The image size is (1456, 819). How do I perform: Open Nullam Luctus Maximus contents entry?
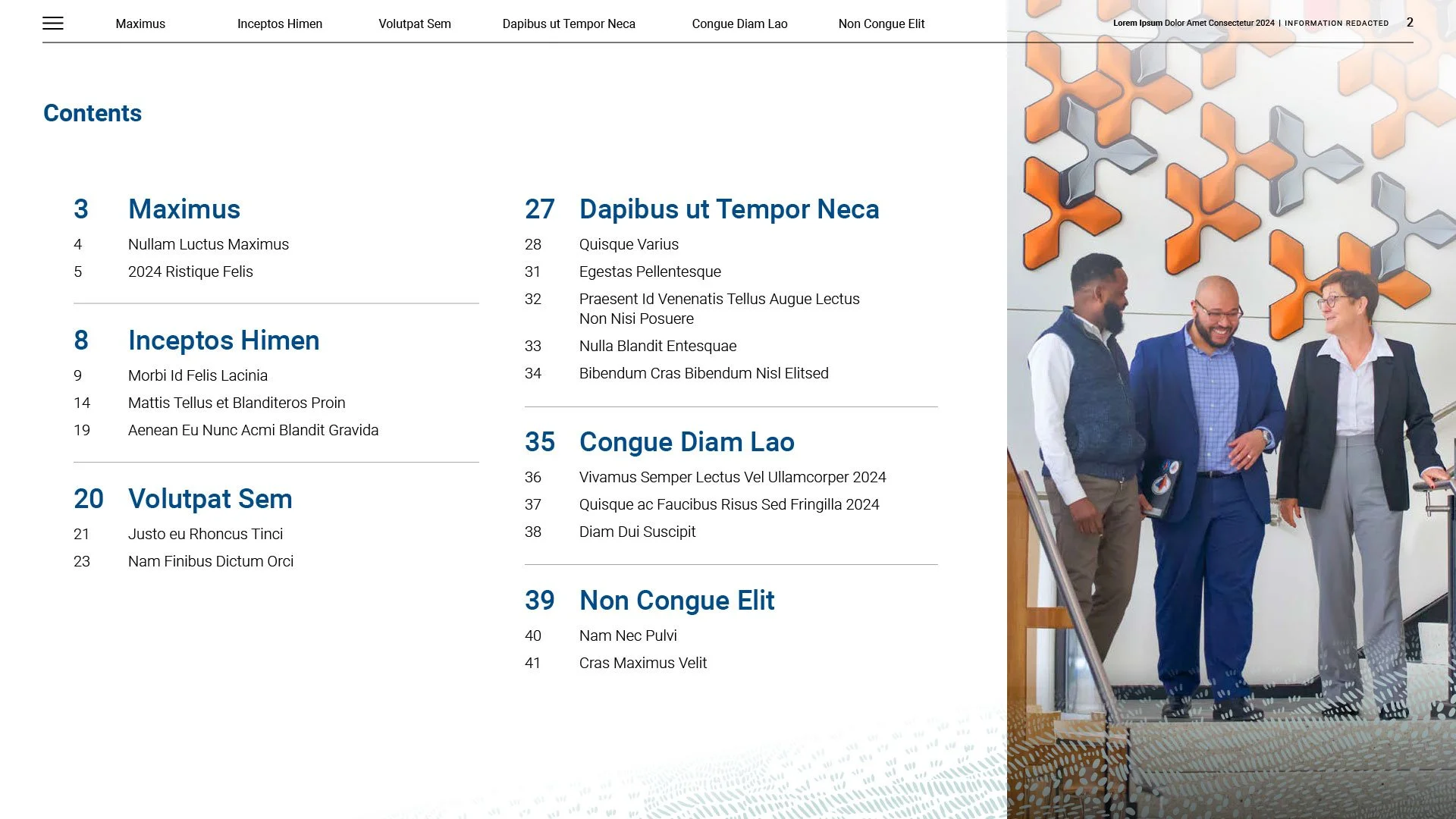[208, 244]
